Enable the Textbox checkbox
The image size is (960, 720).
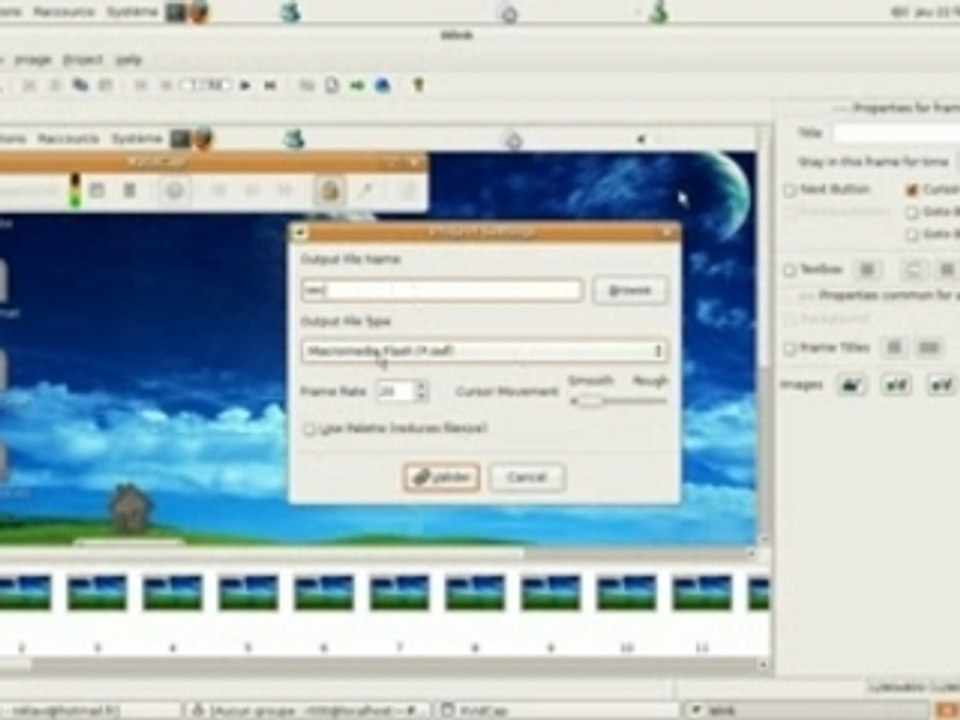pyautogui.click(x=790, y=269)
